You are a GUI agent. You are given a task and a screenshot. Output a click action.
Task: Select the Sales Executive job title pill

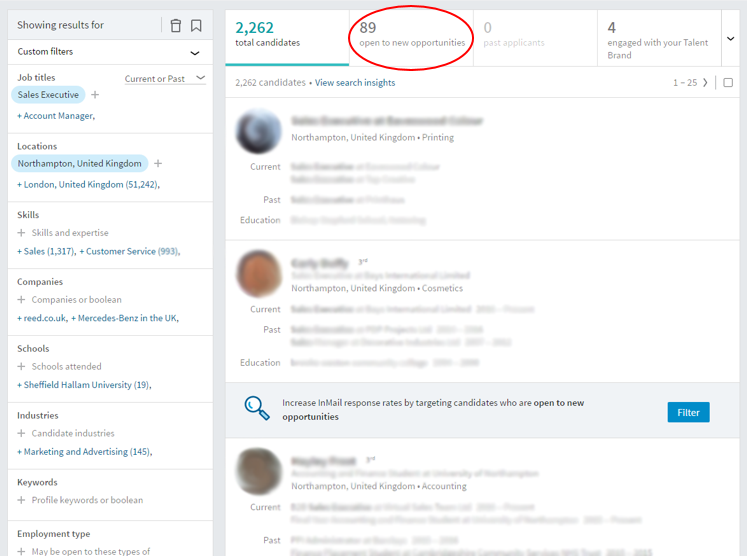pos(48,95)
